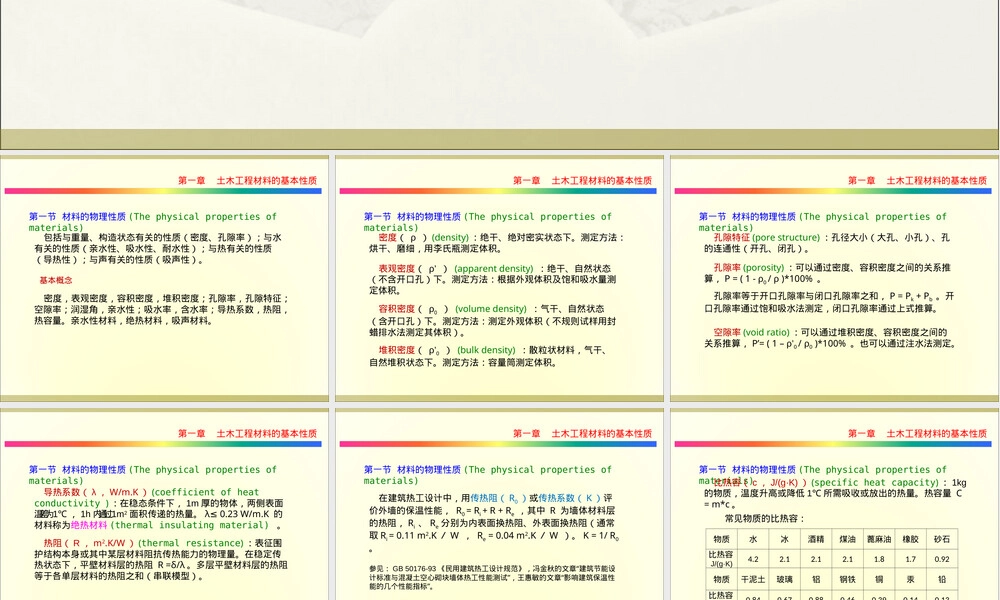Open the slide with the 比热容 table

834,504
